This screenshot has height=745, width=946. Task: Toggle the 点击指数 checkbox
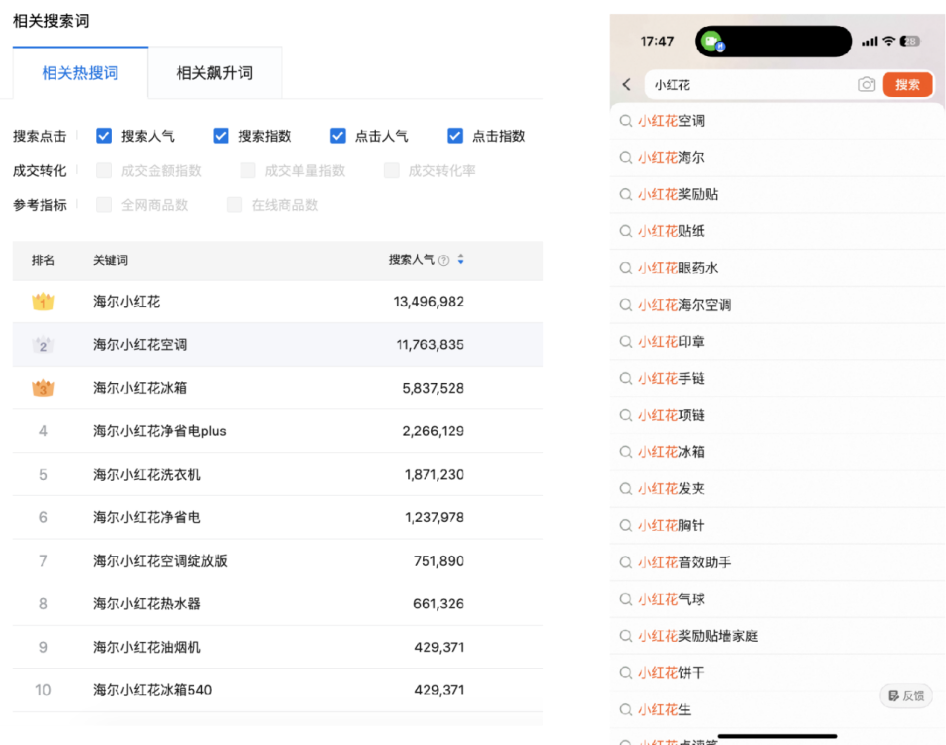[455, 136]
